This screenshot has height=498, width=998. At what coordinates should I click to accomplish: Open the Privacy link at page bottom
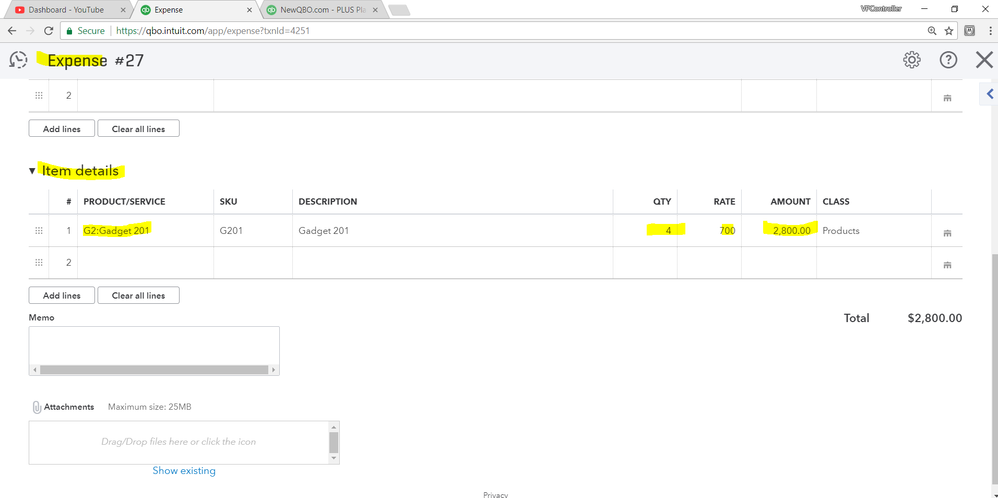click(x=495, y=495)
